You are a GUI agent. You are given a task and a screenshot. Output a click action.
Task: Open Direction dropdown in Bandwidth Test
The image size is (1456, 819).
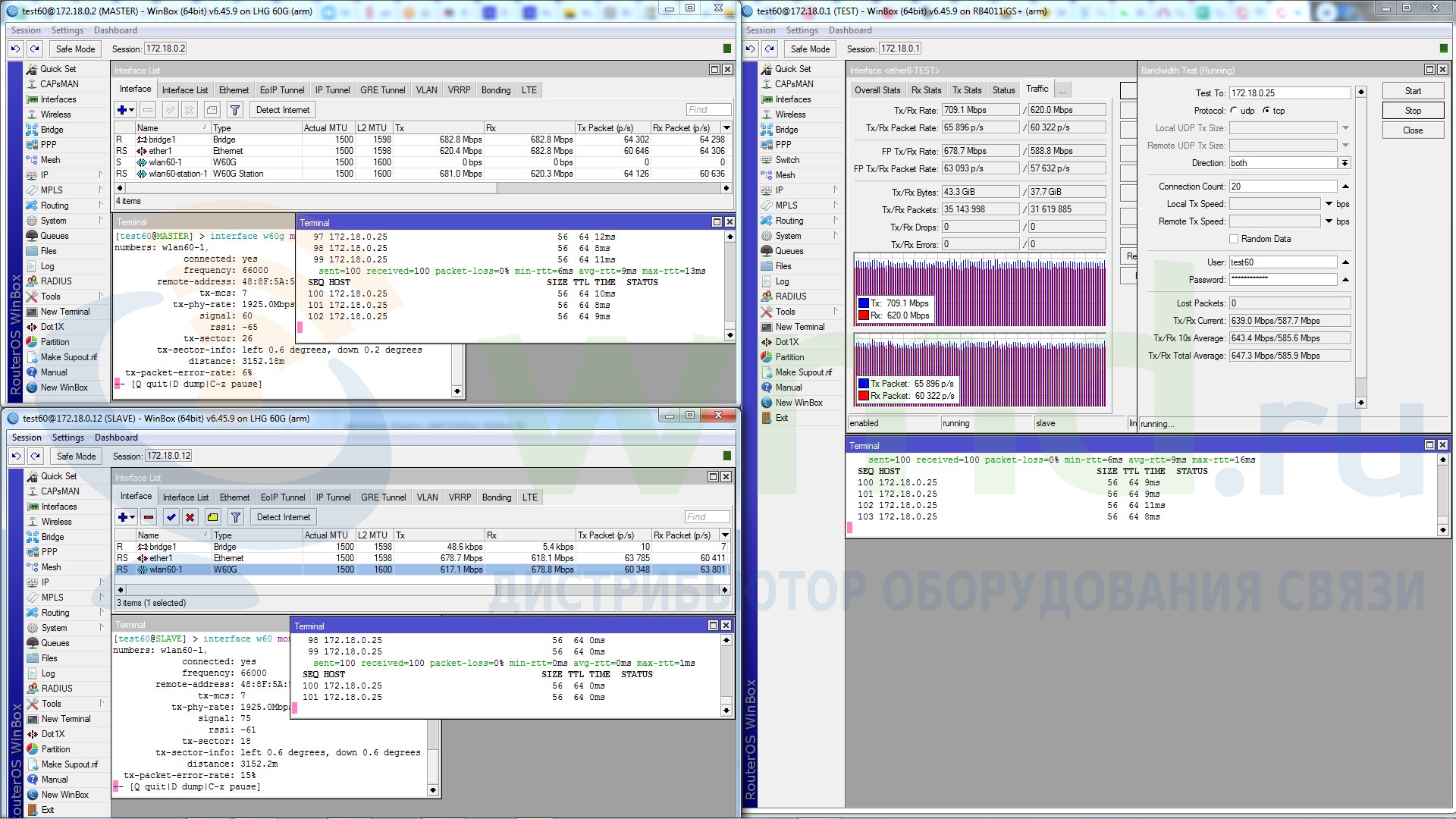tap(1345, 163)
